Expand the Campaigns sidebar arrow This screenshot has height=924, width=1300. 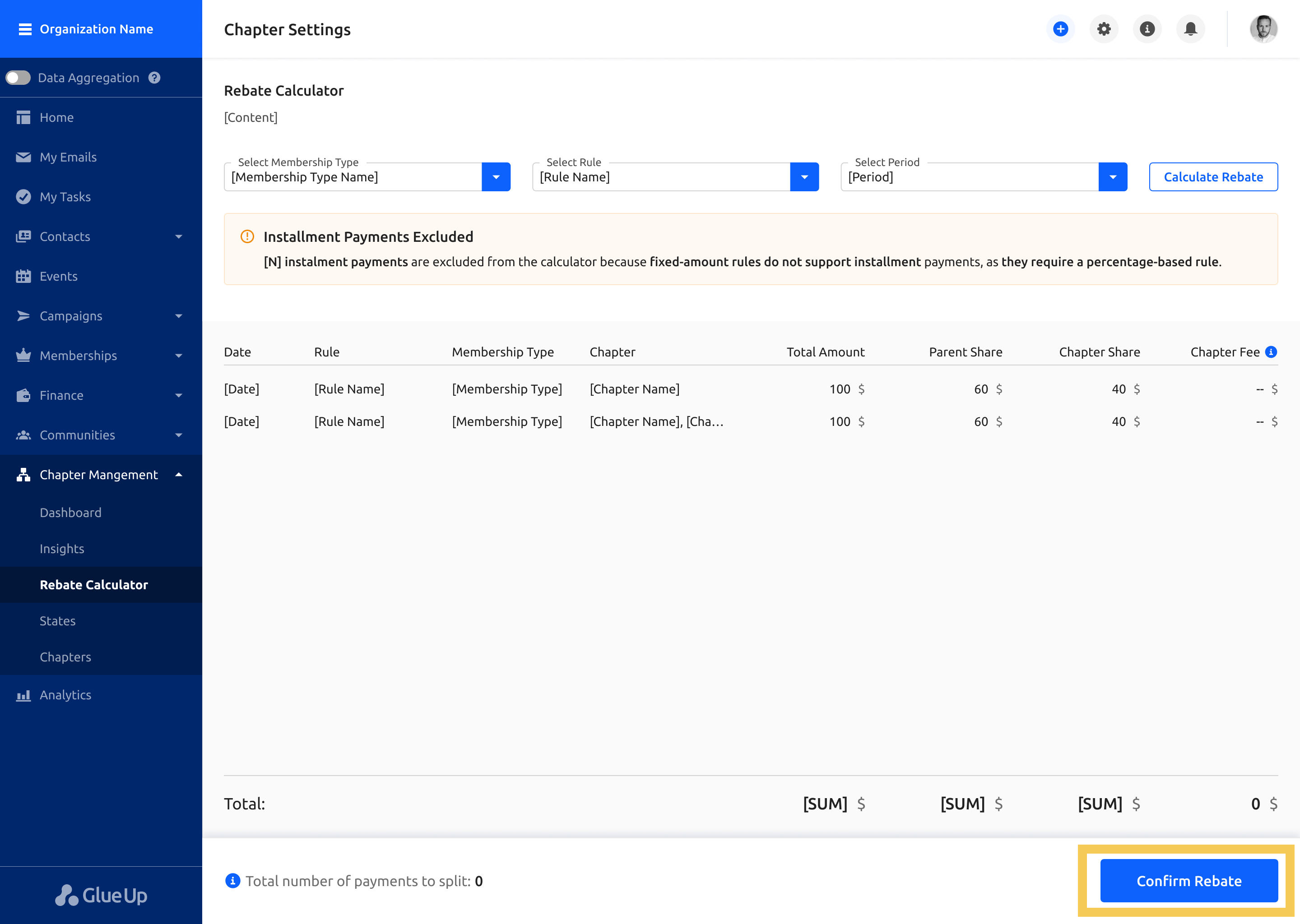[x=179, y=316]
